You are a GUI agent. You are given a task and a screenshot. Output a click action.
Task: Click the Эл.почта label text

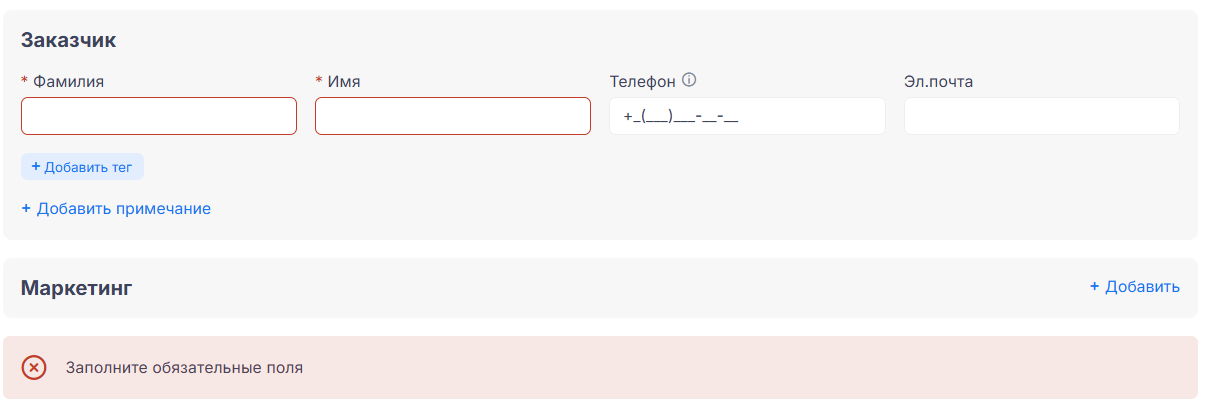(938, 82)
